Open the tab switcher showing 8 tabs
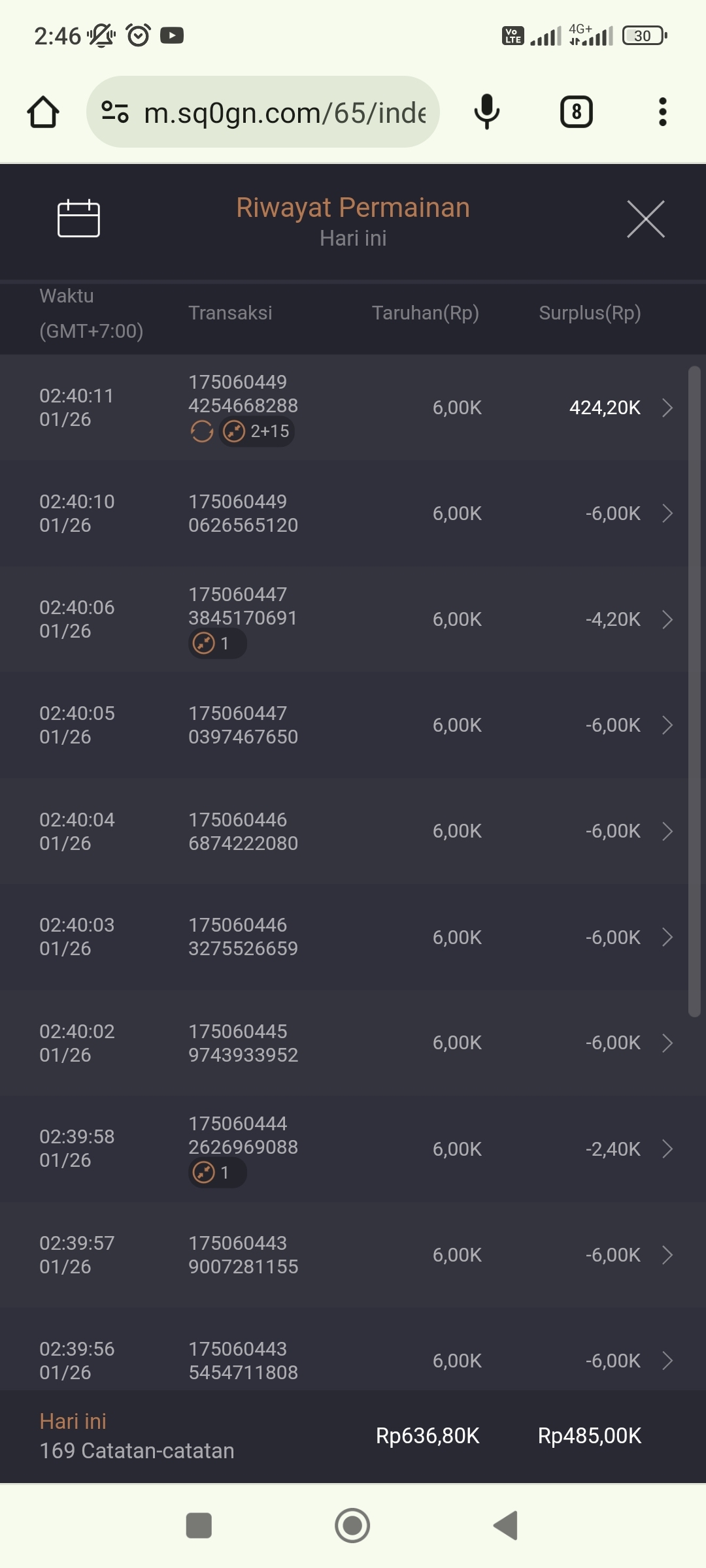Screen dimensions: 706x1568 576,112
